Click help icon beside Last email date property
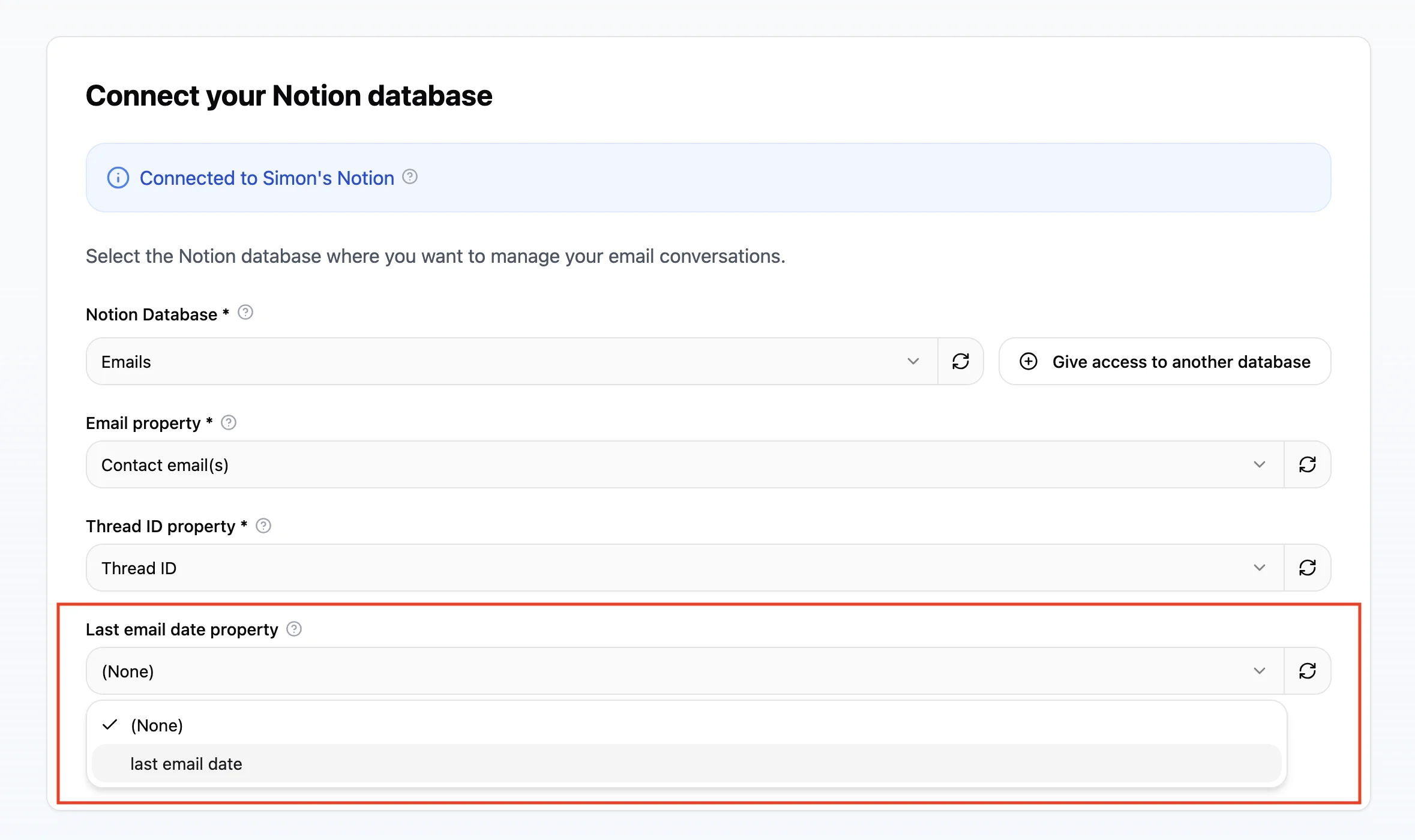Image resolution: width=1415 pixels, height=840 pixels. [294, 629]
